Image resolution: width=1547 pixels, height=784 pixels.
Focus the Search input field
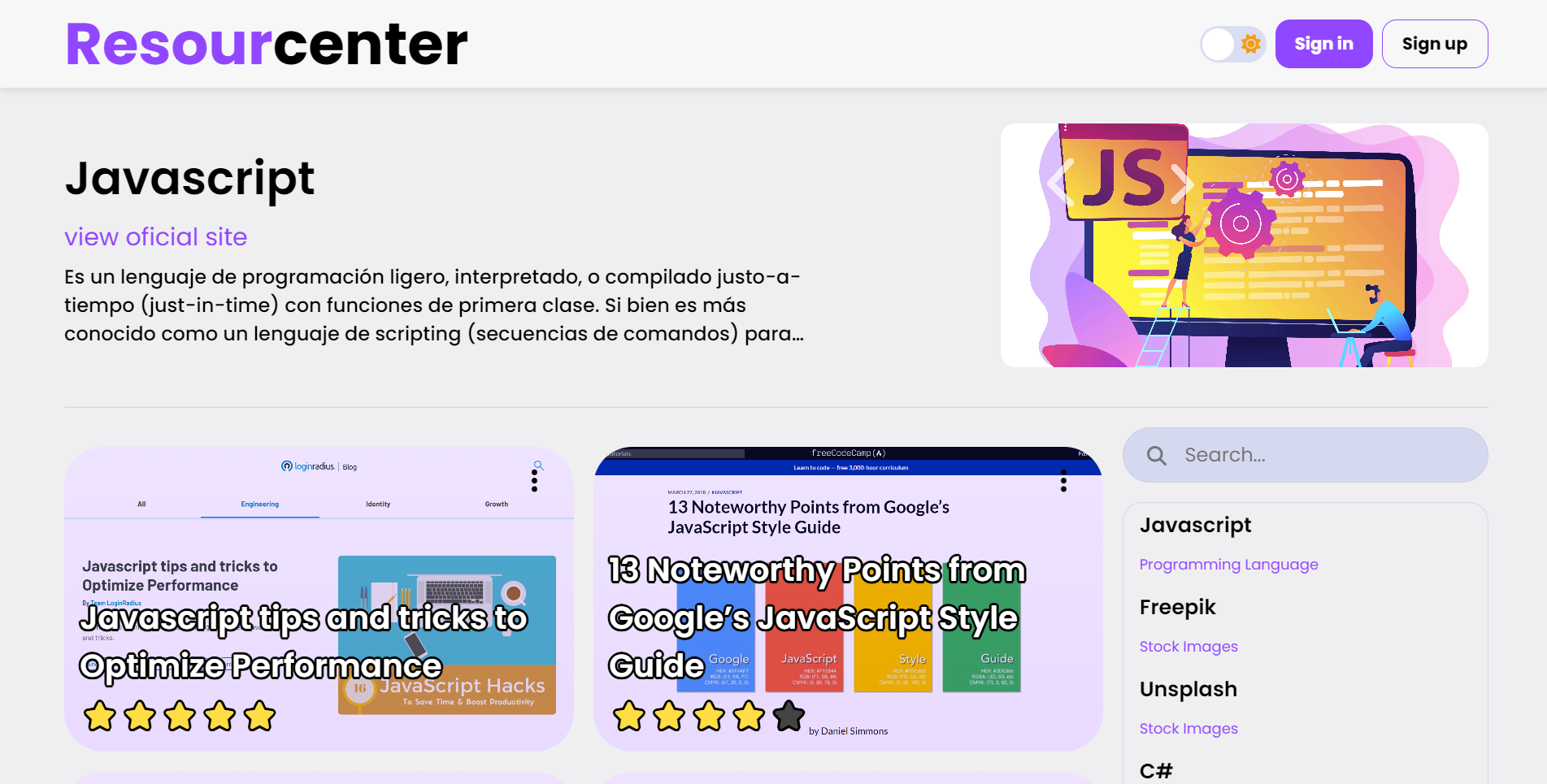(x=1305, y=455)
